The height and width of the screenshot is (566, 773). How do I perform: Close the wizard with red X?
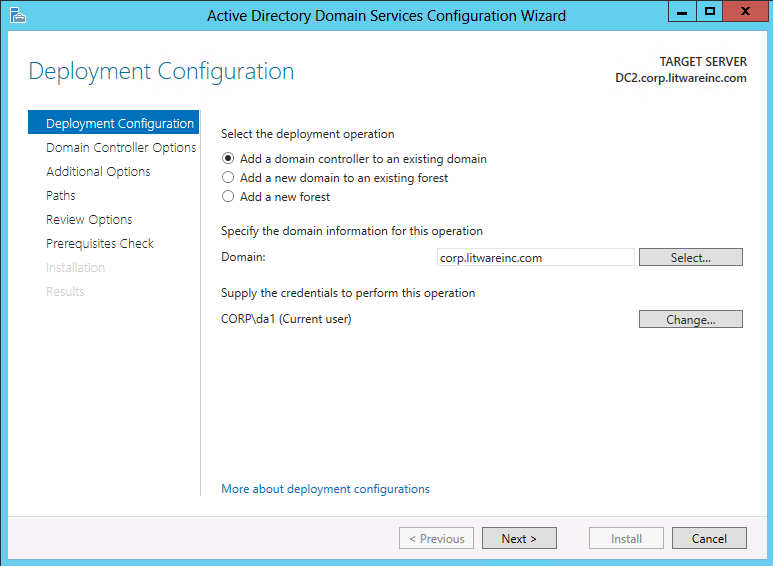[746, 12]
